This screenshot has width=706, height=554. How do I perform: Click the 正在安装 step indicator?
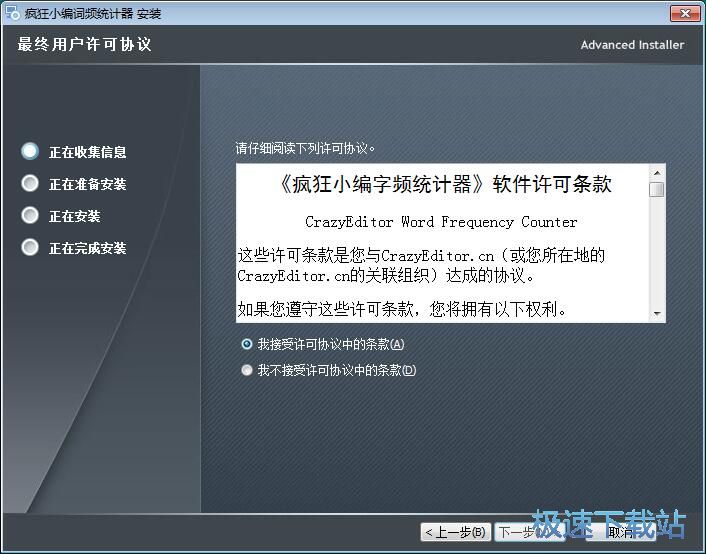click(30, 215)
